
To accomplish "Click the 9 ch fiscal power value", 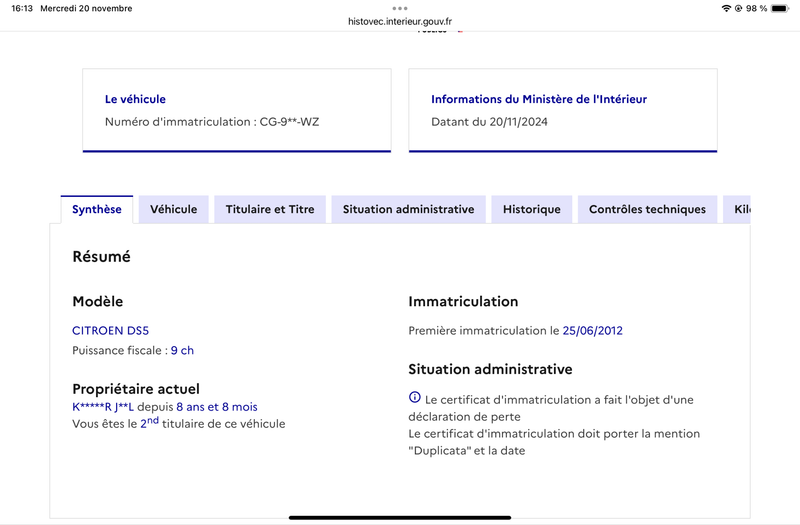I will (182, 351).
